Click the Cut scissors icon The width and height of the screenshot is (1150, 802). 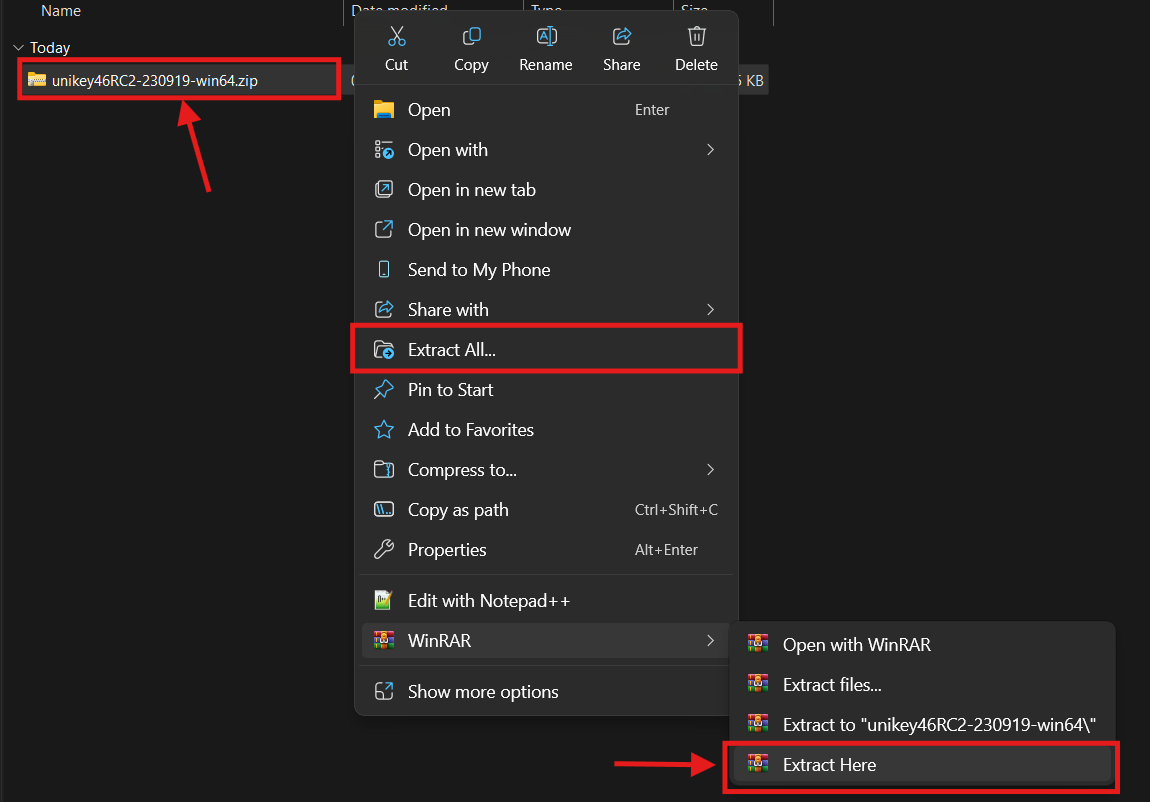click(396, 37)
